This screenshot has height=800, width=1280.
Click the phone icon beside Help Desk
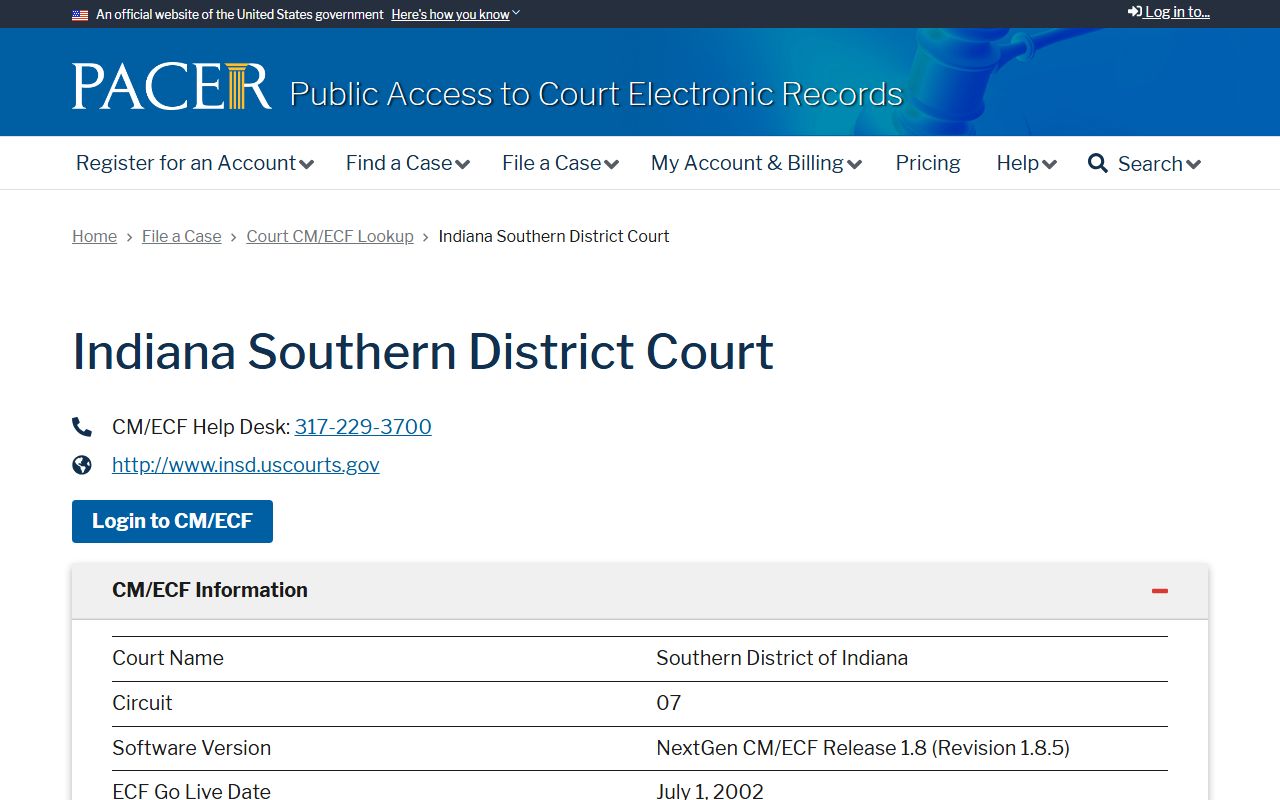tap(82, 427)
